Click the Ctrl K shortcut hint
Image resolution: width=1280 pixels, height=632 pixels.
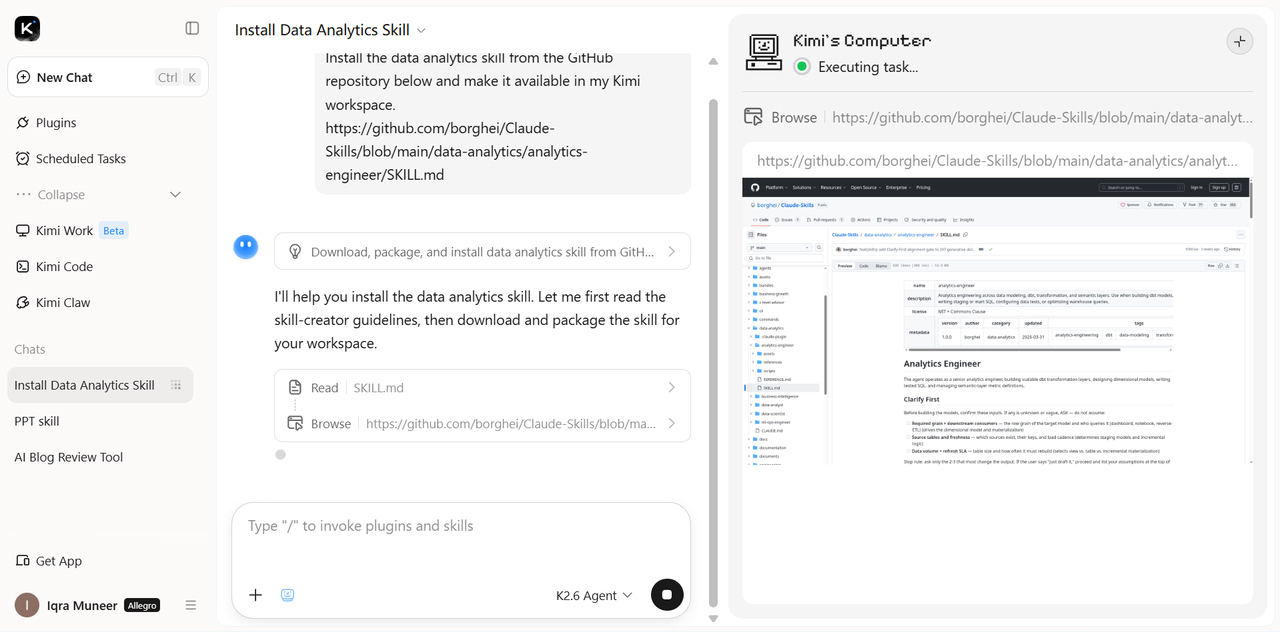[x=179, y=77]
